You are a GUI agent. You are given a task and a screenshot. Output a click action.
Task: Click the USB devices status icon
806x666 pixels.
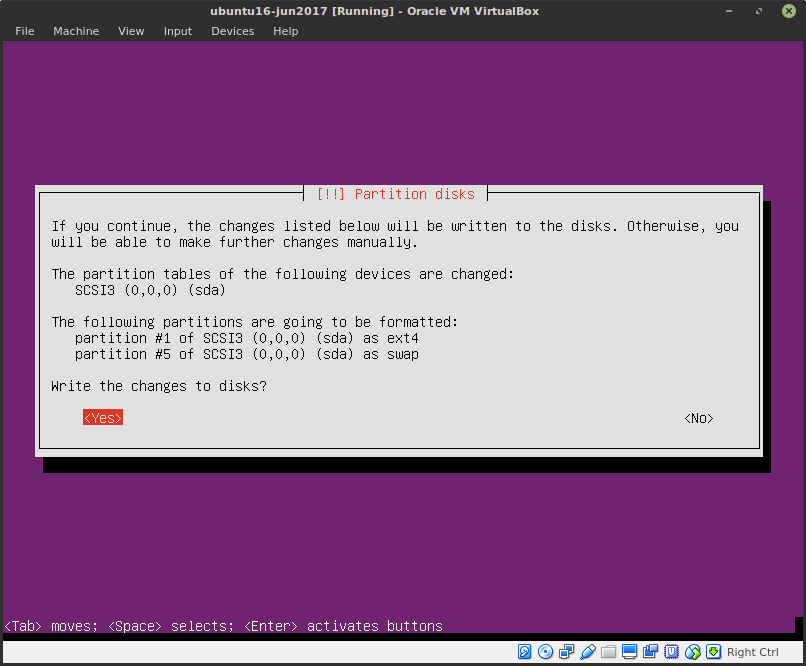(x=588, y=651)
